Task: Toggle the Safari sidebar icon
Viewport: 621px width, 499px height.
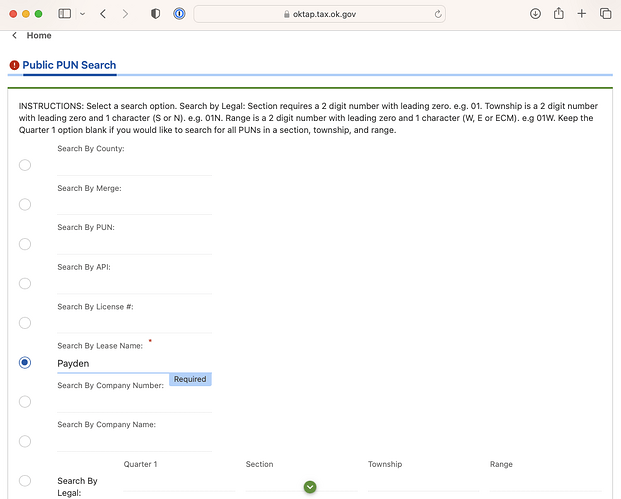Action: [x=65, y=14]
